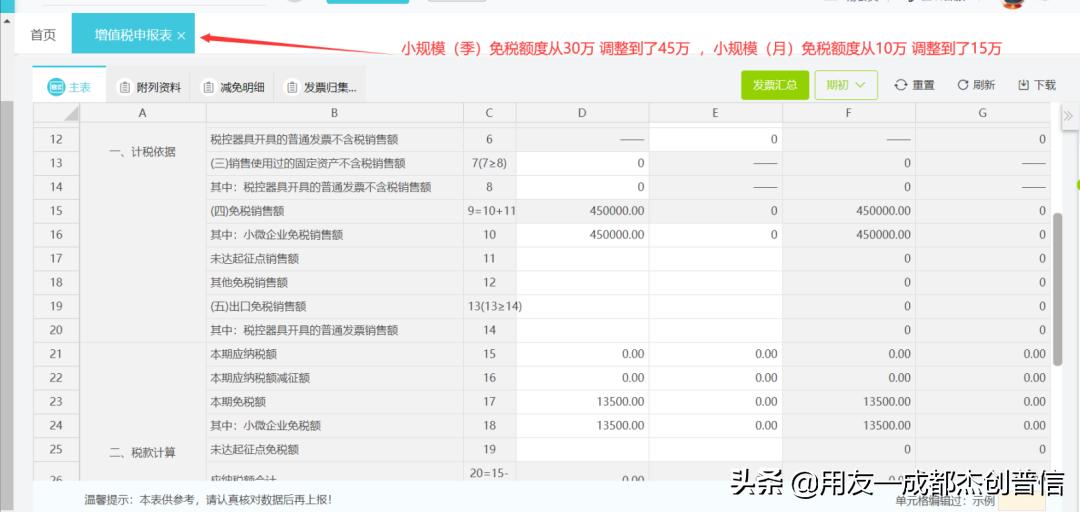Select column B header
Image resolution: width=1080 pixels, height=512 pixels.
335,113
